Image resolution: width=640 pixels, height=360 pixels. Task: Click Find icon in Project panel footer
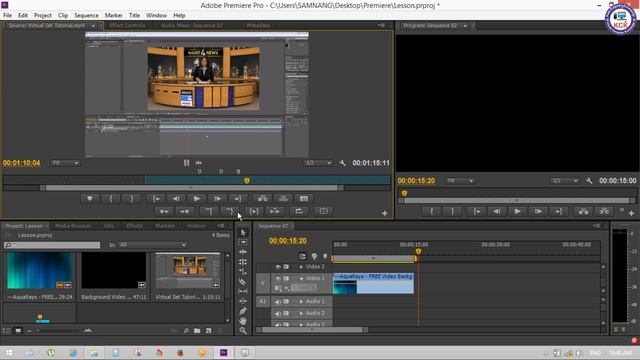coord(186,331)
